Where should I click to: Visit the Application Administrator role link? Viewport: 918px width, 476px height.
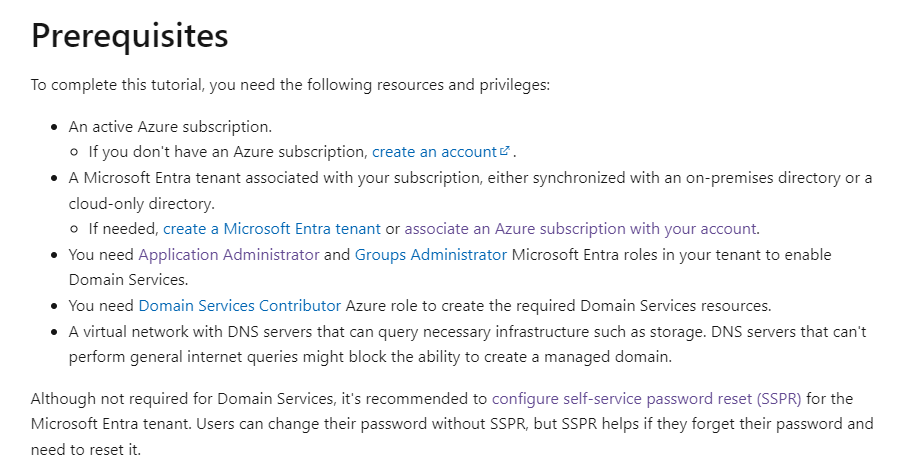point(229,255)
